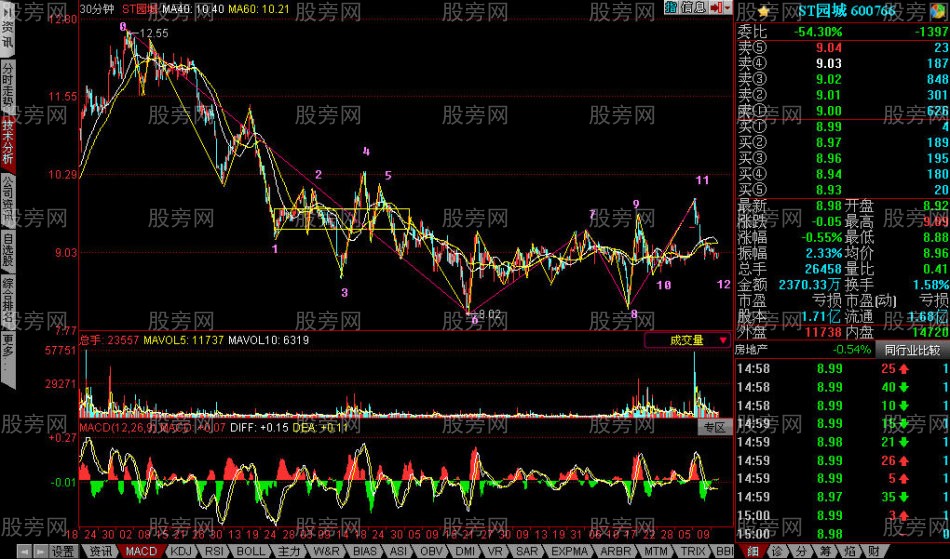950x559 pixels.
Task: Click the 买⑤ price 8.93
Action: tap(828, 190)
